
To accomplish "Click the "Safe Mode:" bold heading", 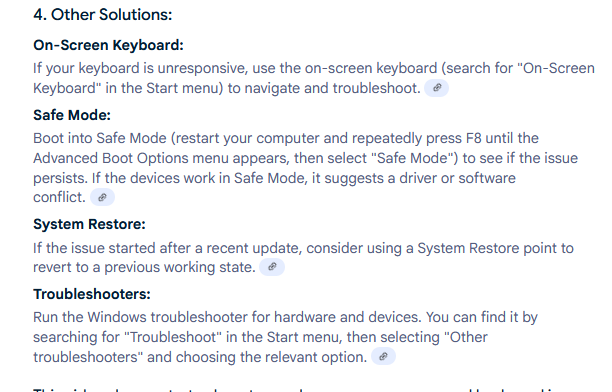I will (72, 115).
